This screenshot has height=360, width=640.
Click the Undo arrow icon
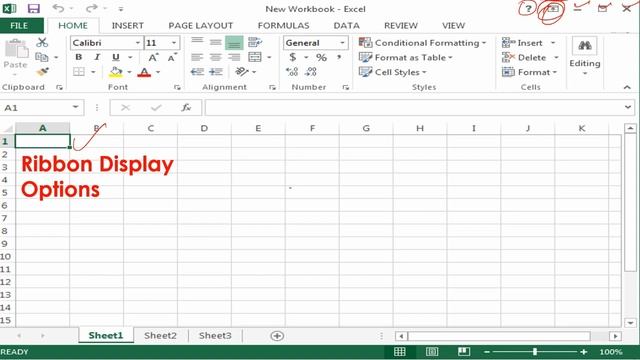click(58, 8)
